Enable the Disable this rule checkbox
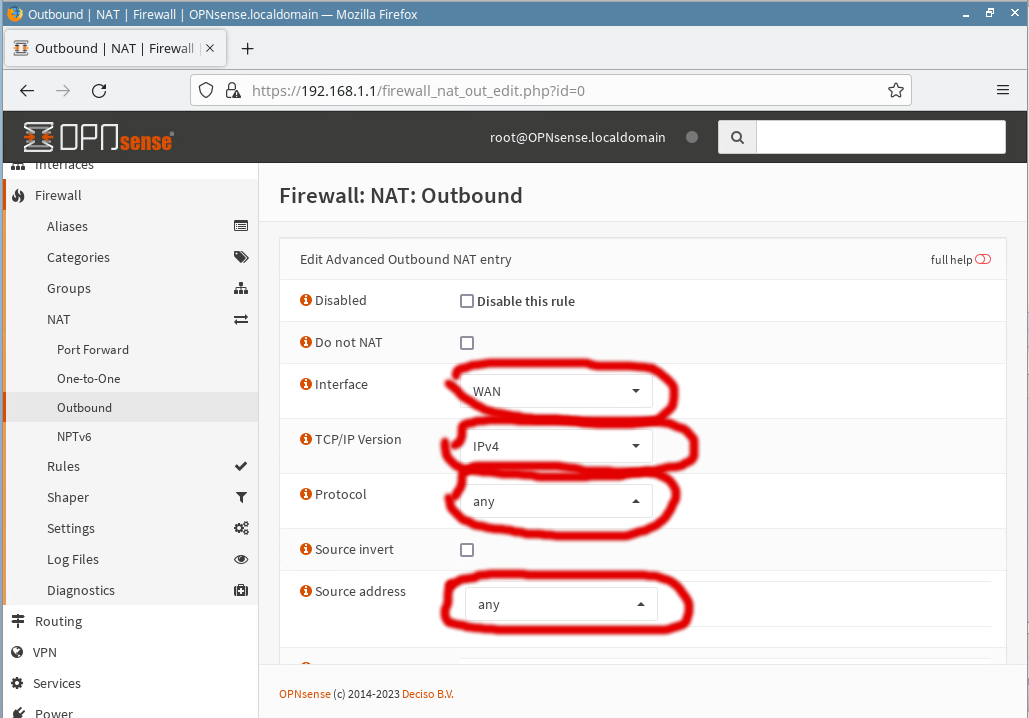The height and width of the screenshot is (718, 1029). pyautogui.click(x=467, y=302)
